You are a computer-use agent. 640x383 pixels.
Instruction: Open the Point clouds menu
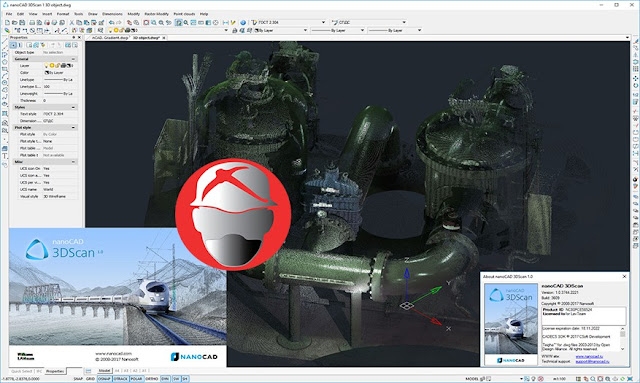click(184, 14)
